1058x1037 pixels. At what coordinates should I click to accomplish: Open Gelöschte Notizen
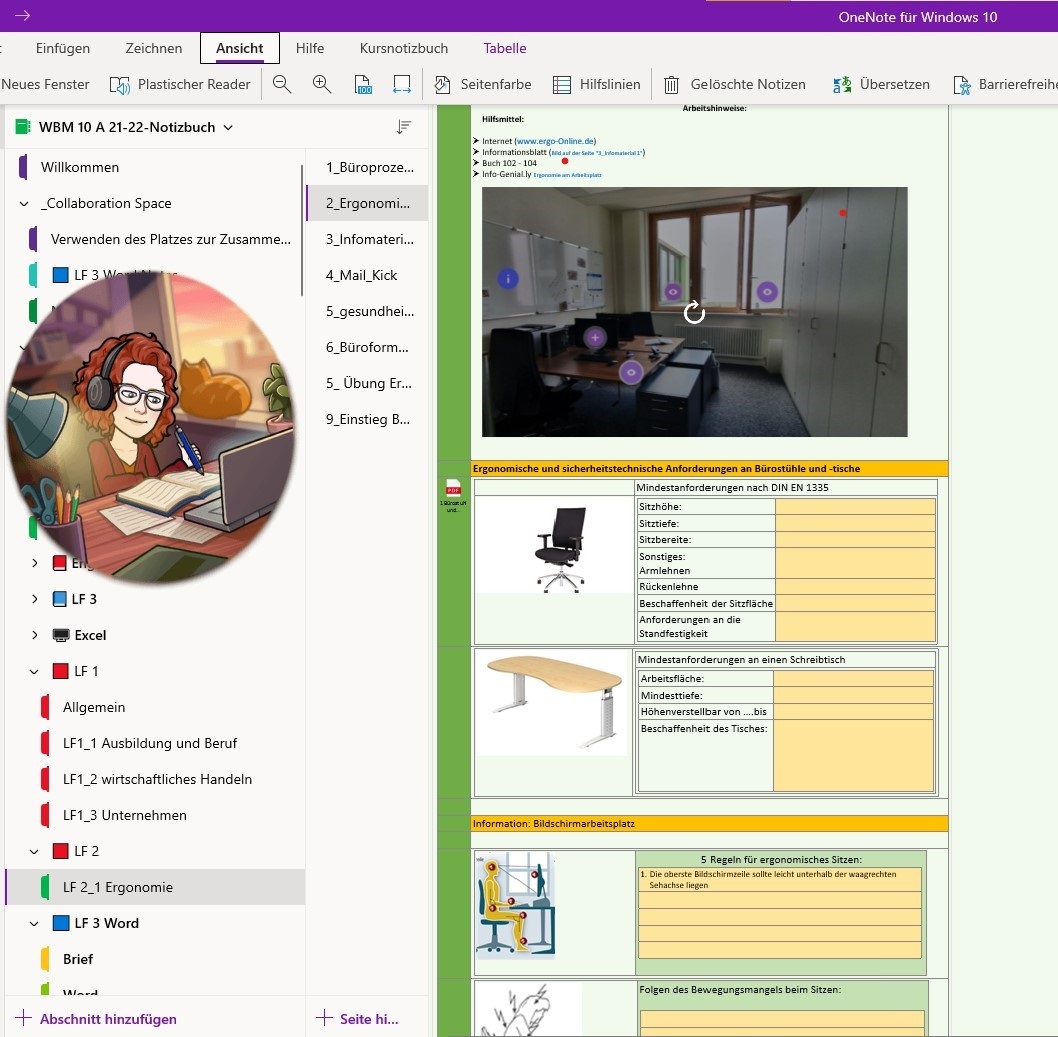point(735,84)
